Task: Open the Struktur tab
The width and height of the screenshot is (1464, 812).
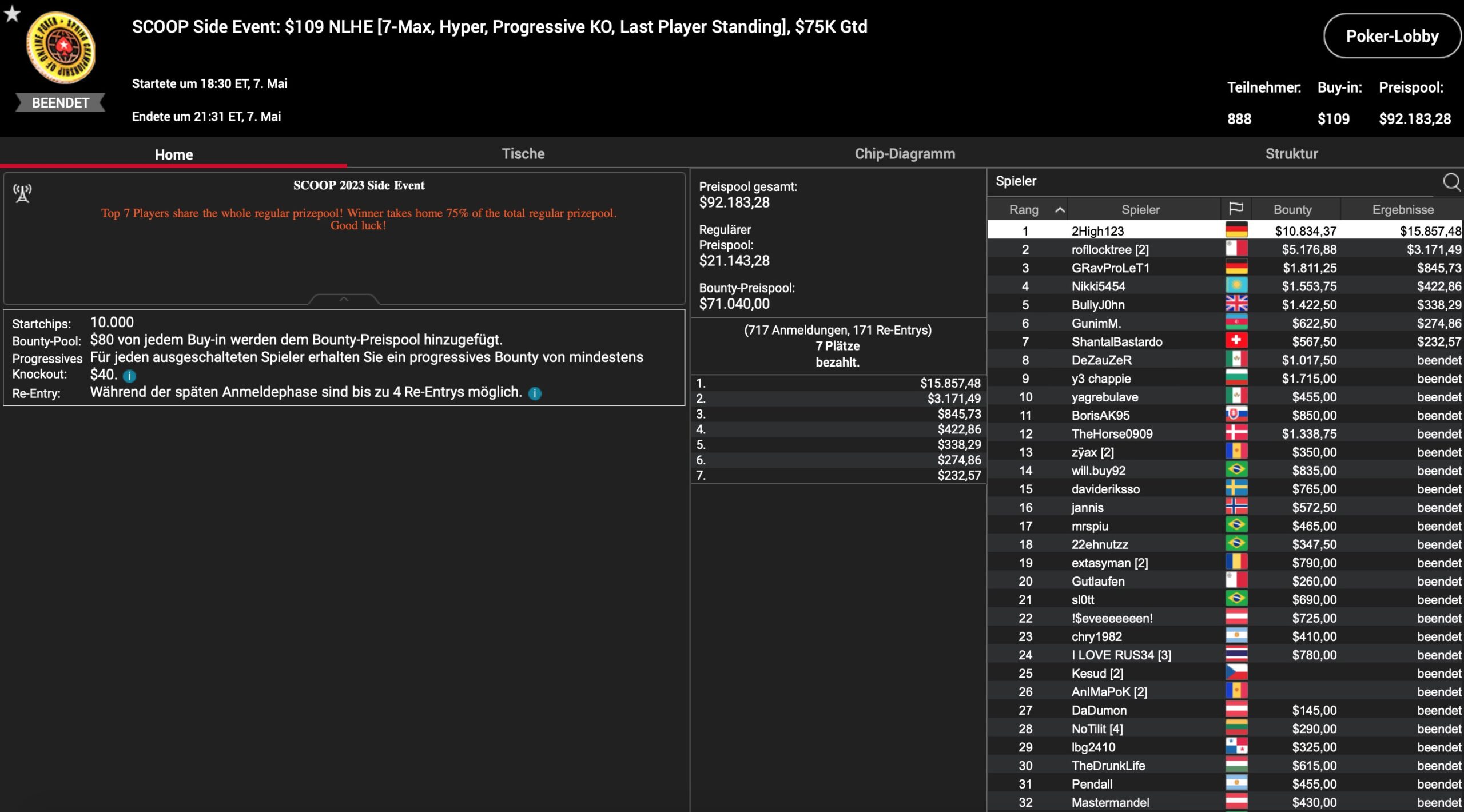Action: (x=1291, y=154)
